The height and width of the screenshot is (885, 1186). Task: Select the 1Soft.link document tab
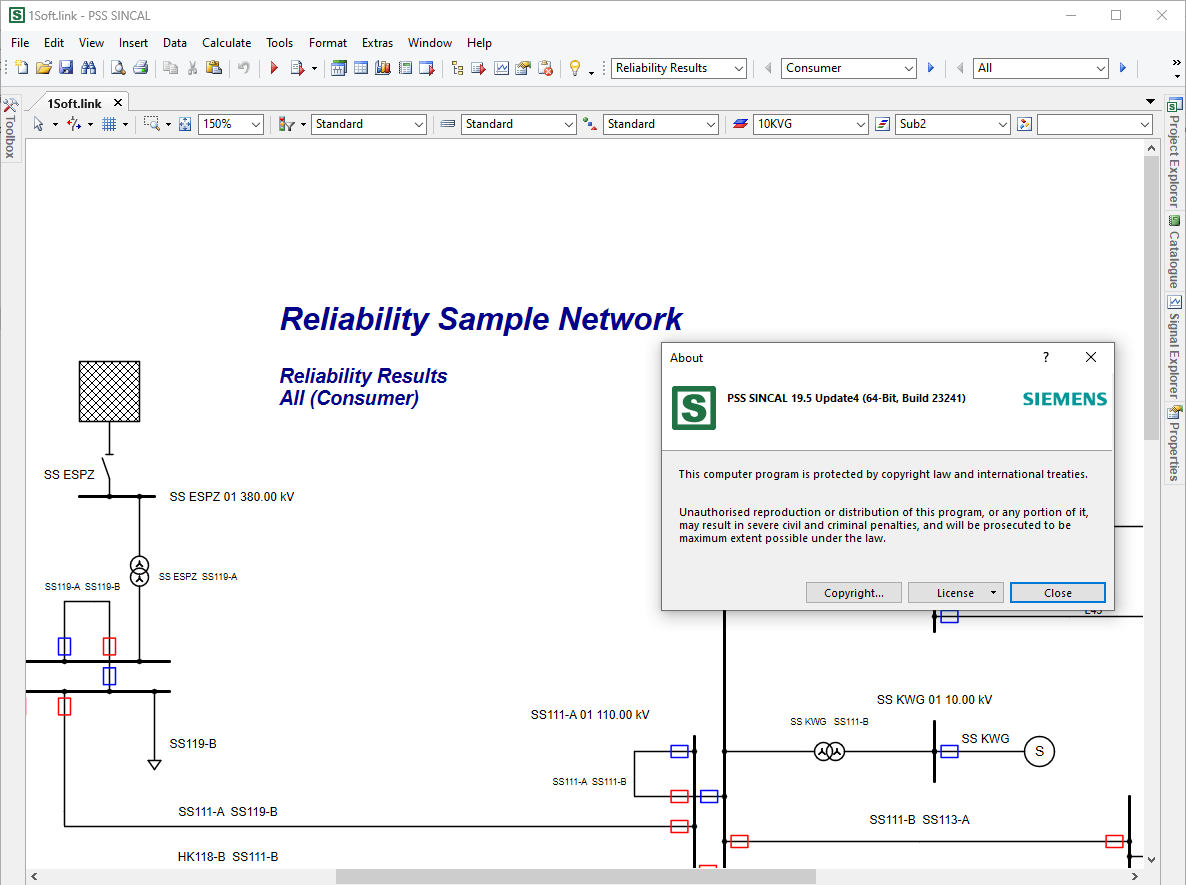pos(74,104)
